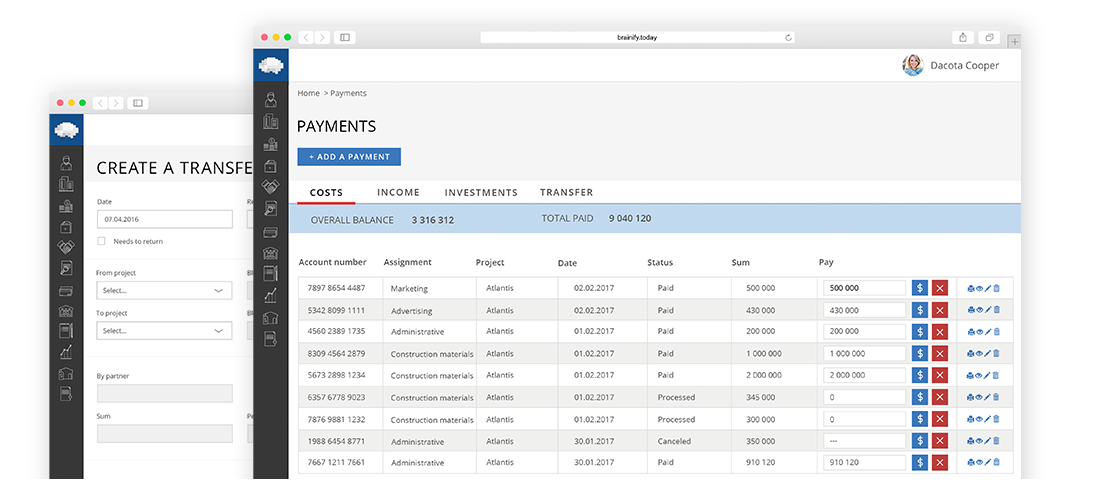This screenshot has width=1105, height=489.
Task: Click the Sum field in Create a Transfer
Action: [164, 433]
